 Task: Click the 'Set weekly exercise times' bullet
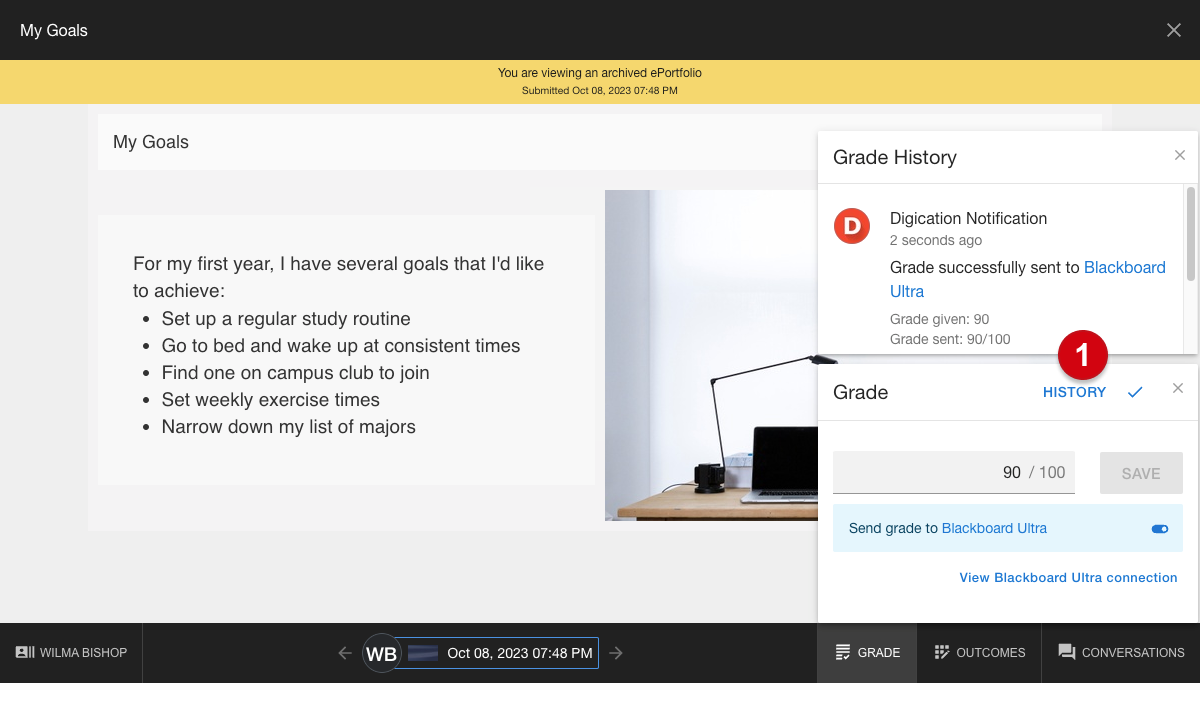click(x=270, y=400)
